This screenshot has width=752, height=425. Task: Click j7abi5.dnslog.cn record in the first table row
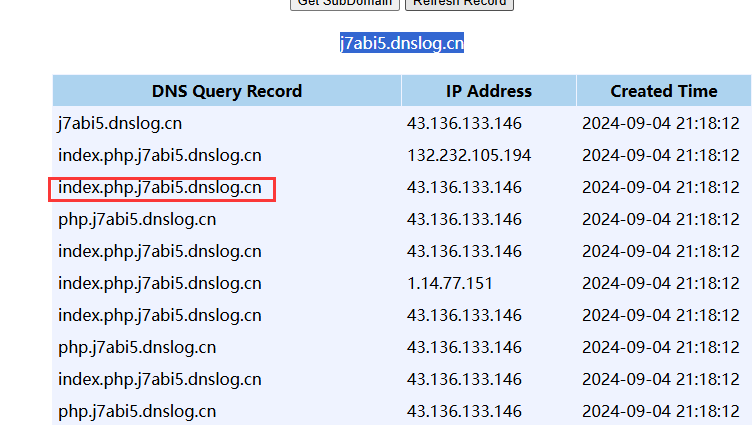[x=120, y=123]
